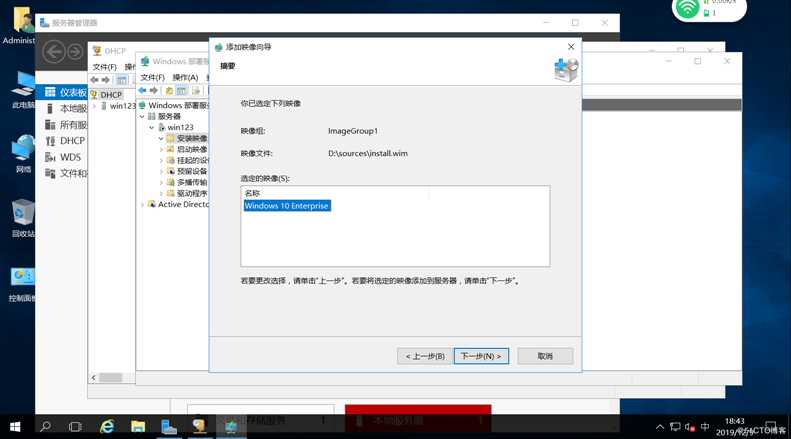Click taskbar search magnifier icon
Viewport: 791px width, 439px height.
pos(45,427)
